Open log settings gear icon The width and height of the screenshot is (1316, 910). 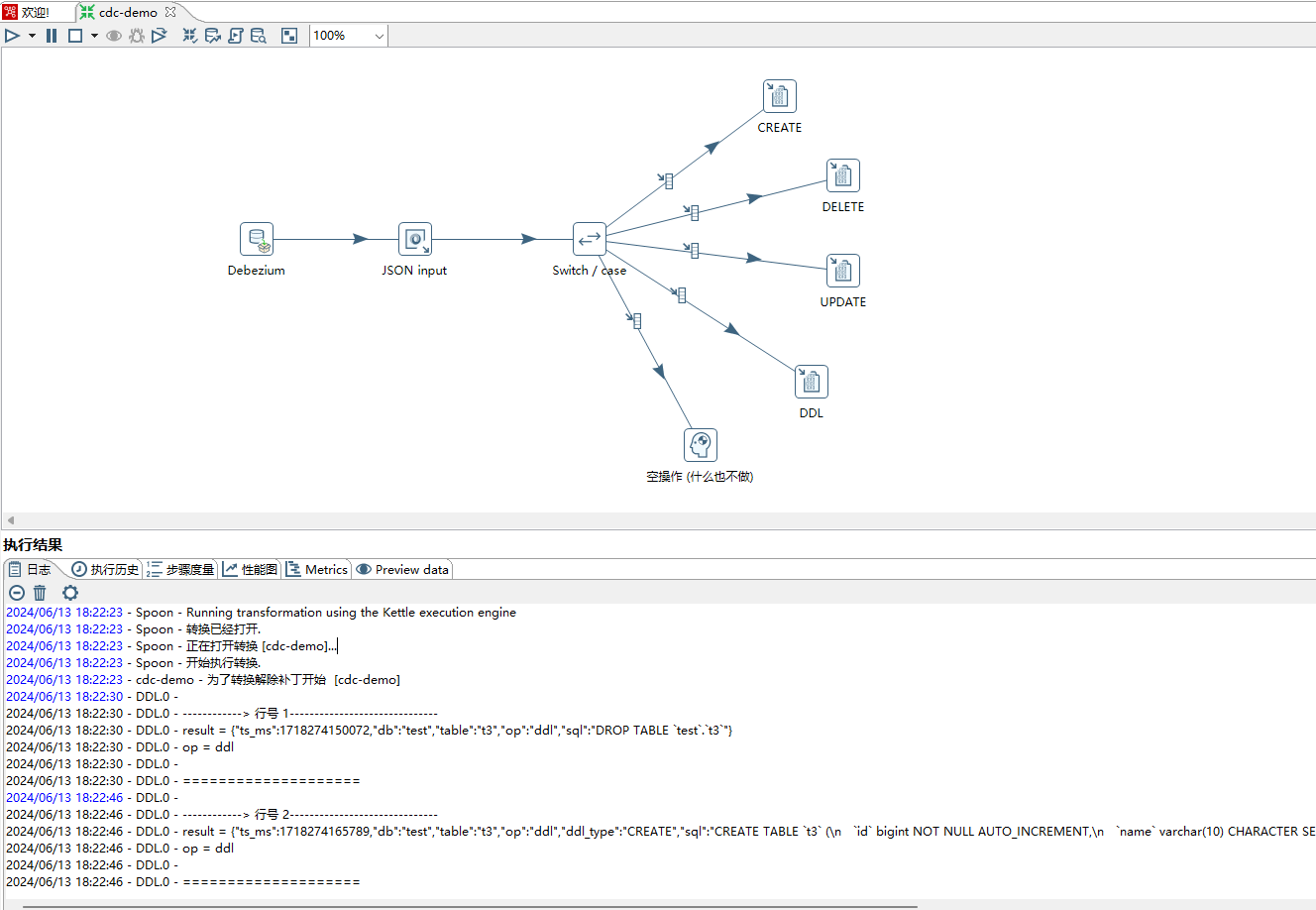tap(70, 593)
